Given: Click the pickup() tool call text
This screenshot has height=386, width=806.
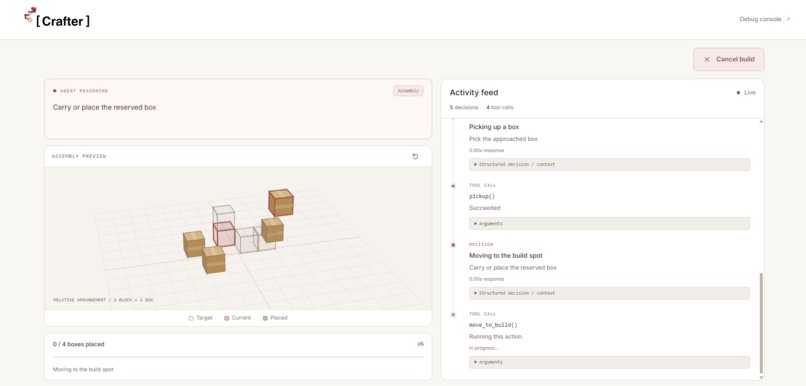Looking at the screenshot, I should pos(482,196).
